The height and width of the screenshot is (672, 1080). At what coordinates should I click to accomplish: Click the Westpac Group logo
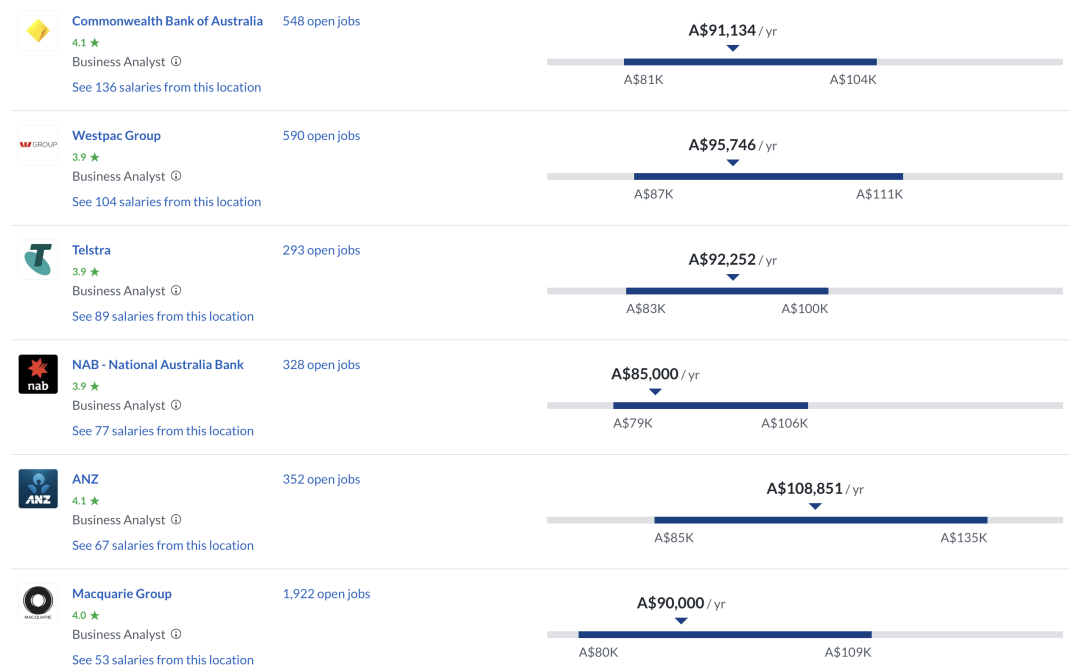[x=38, y=145]
